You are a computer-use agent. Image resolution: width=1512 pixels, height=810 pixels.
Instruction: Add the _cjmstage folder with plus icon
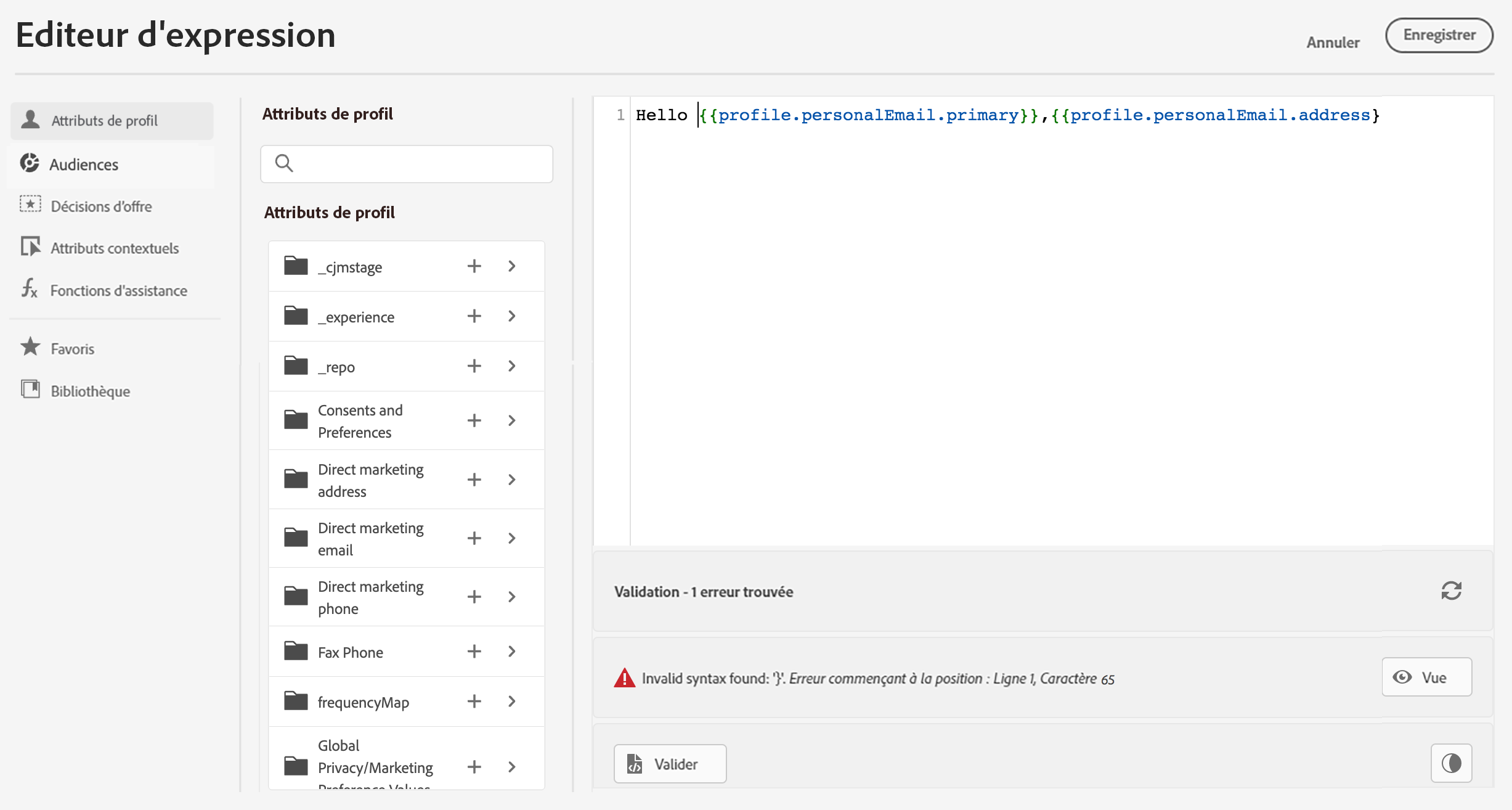(474, 266)
